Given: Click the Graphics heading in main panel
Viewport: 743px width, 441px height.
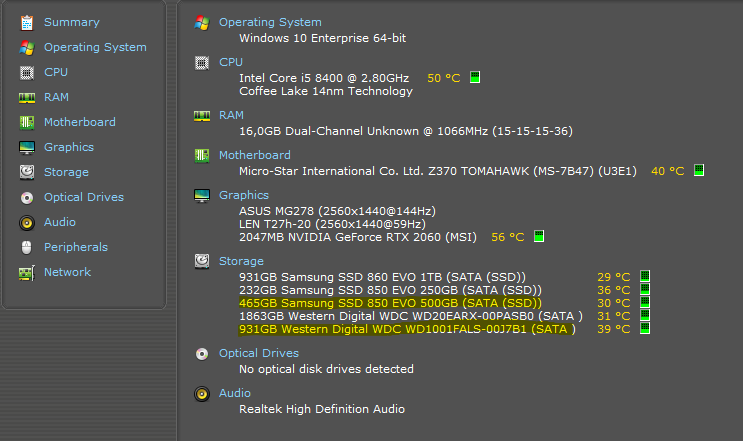Looking at the screenshot, I should tap(244, 195).
